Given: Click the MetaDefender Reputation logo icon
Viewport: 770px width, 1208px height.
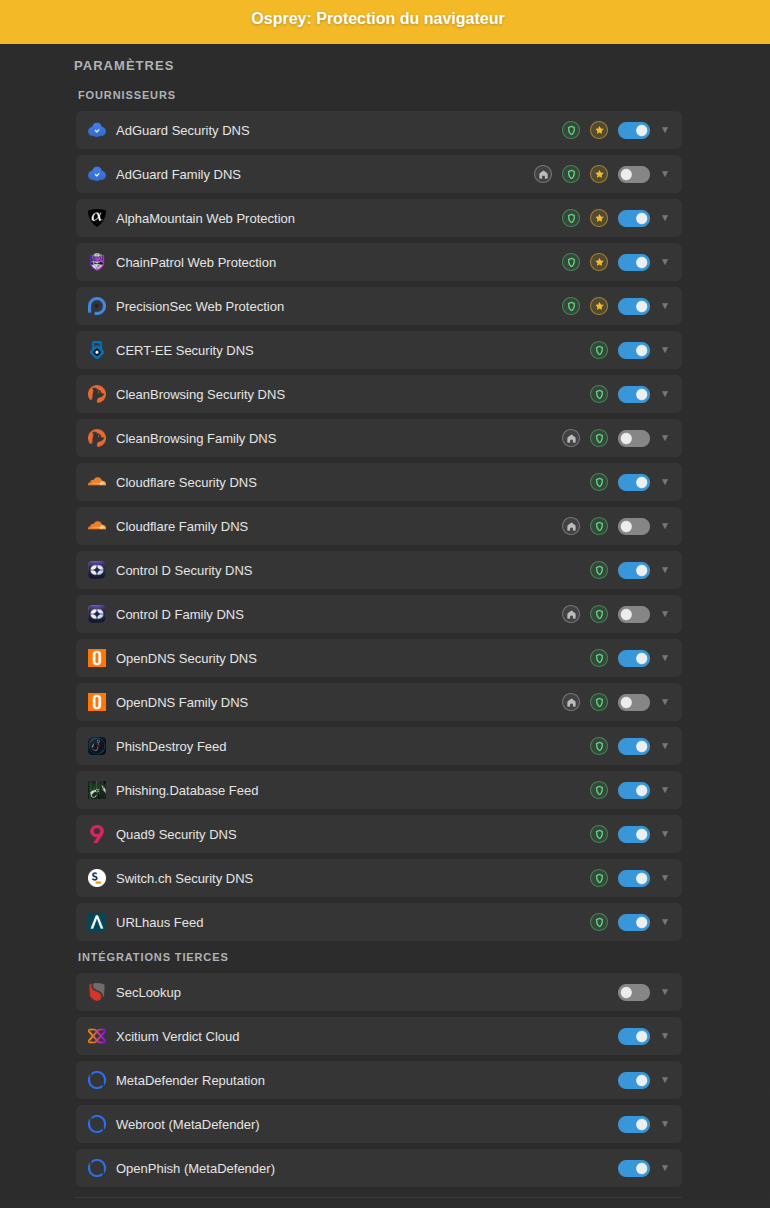Looking at the screenshot, I should (x=97, y=1080).
